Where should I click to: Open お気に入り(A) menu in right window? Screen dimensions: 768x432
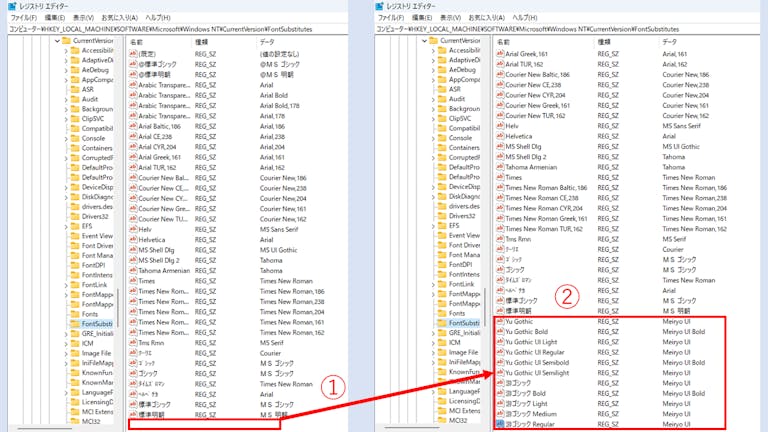[x=486, y=18]
